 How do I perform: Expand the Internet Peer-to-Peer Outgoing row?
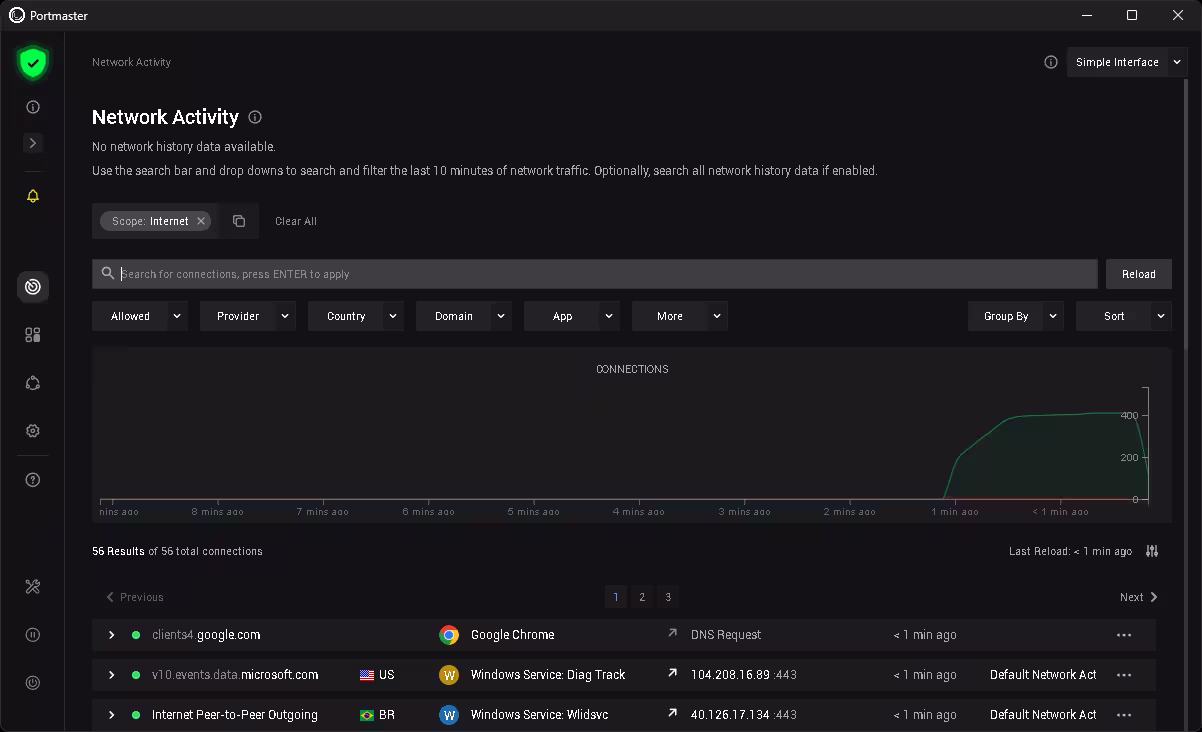111,715
